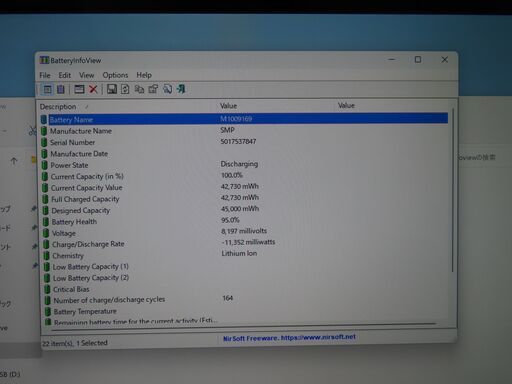Click the Find toolbar icon
Image resolution: width=512 pixels, height=384 pixels.
(x=167, y=89)
